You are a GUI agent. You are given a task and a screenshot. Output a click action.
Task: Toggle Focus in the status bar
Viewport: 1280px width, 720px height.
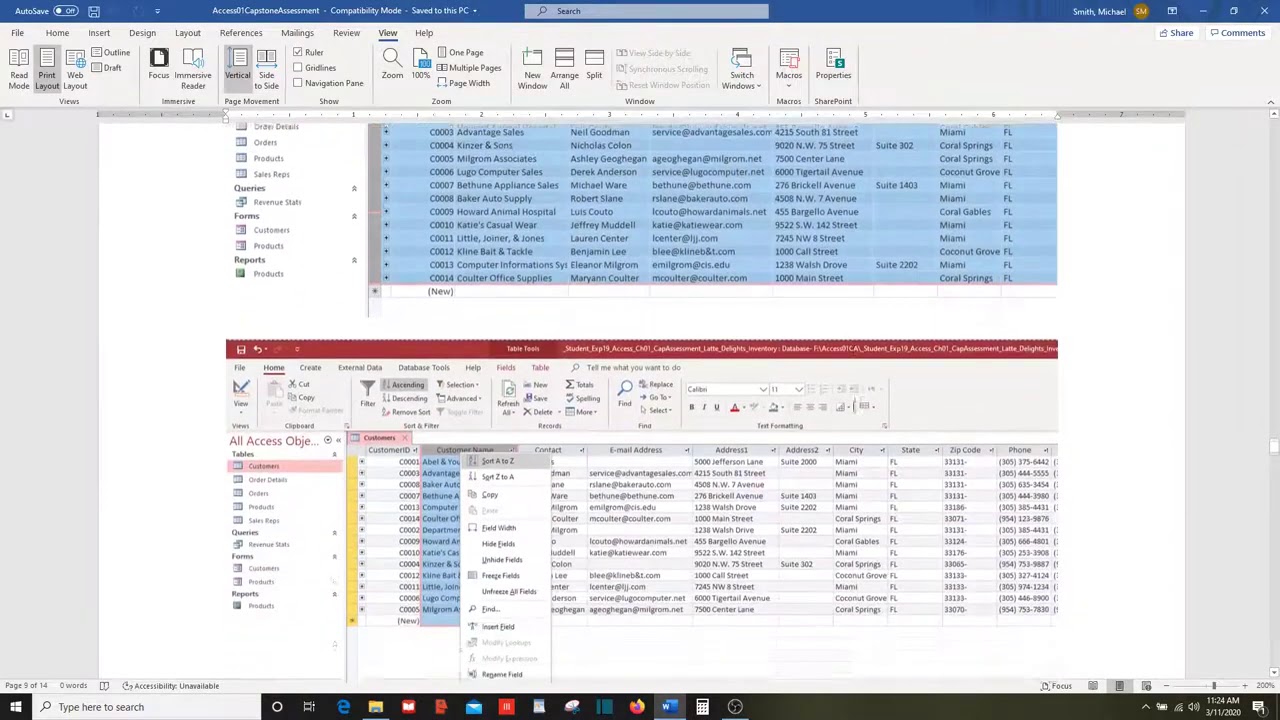point(1055,686)
